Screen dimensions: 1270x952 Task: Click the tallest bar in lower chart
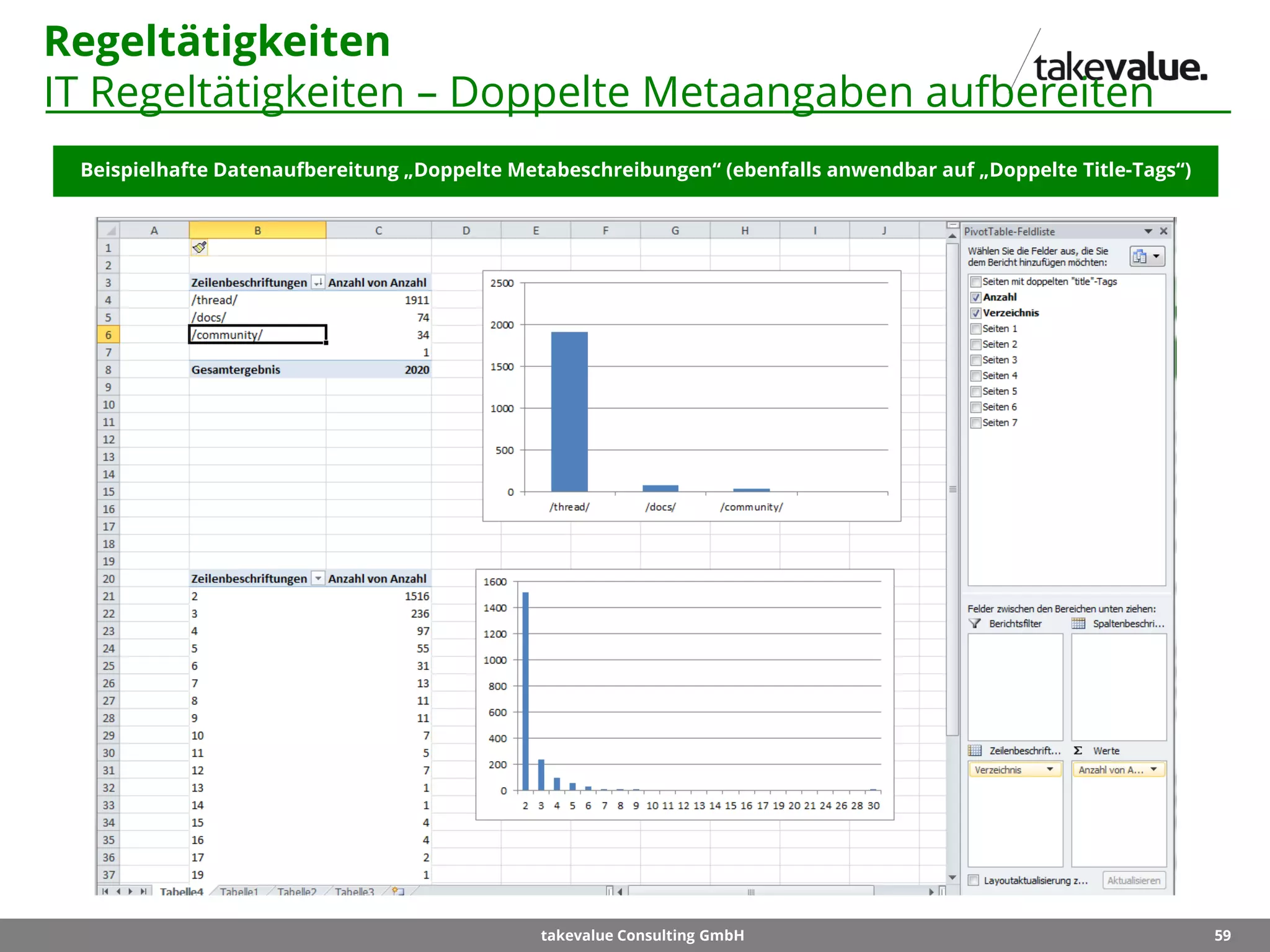pyautogui.click(x=525, y=691)
